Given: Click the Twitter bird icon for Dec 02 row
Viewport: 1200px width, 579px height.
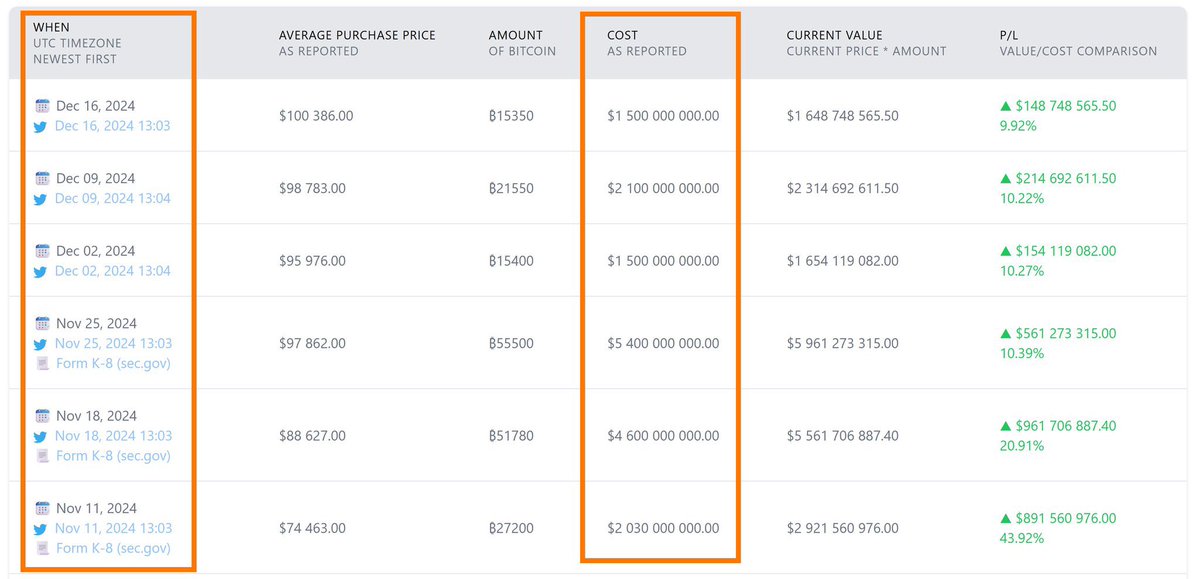Looking at the screenshot, I should (42, 272).
